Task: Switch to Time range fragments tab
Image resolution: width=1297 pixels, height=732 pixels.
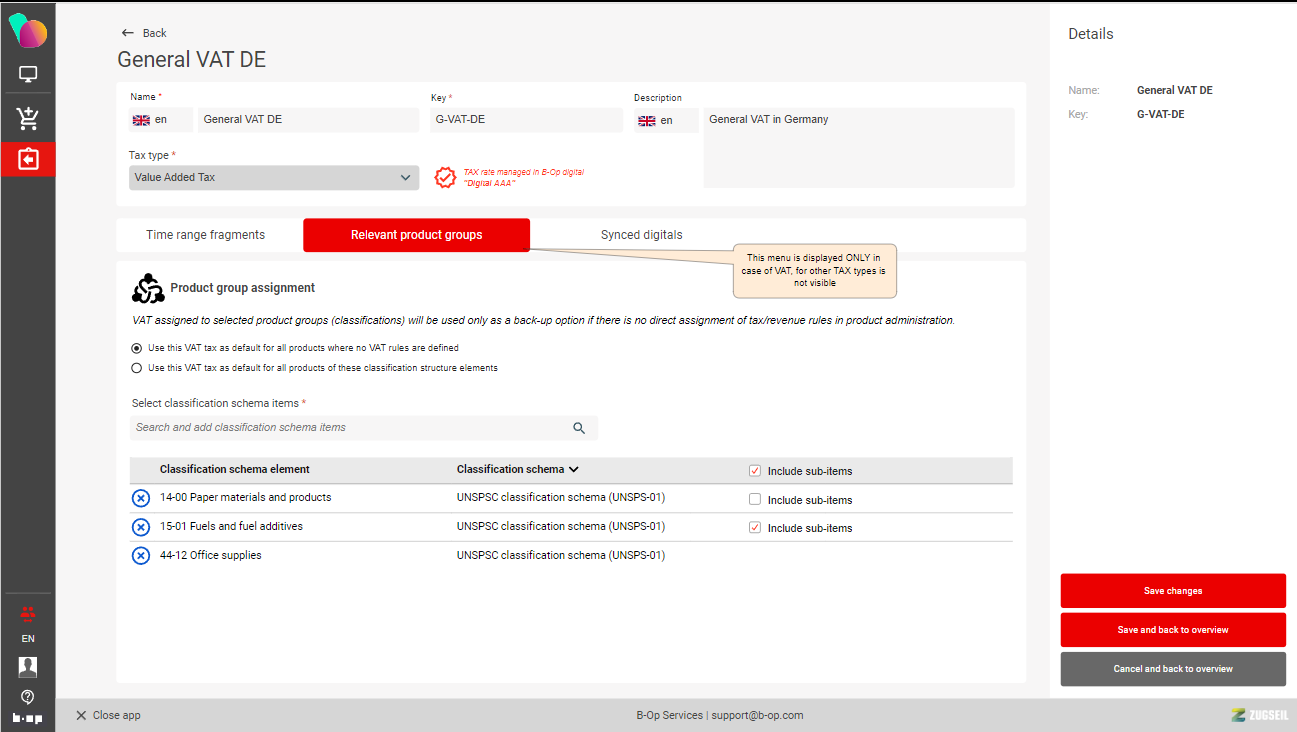Action: pyautogui.click(x=206, y=235)
